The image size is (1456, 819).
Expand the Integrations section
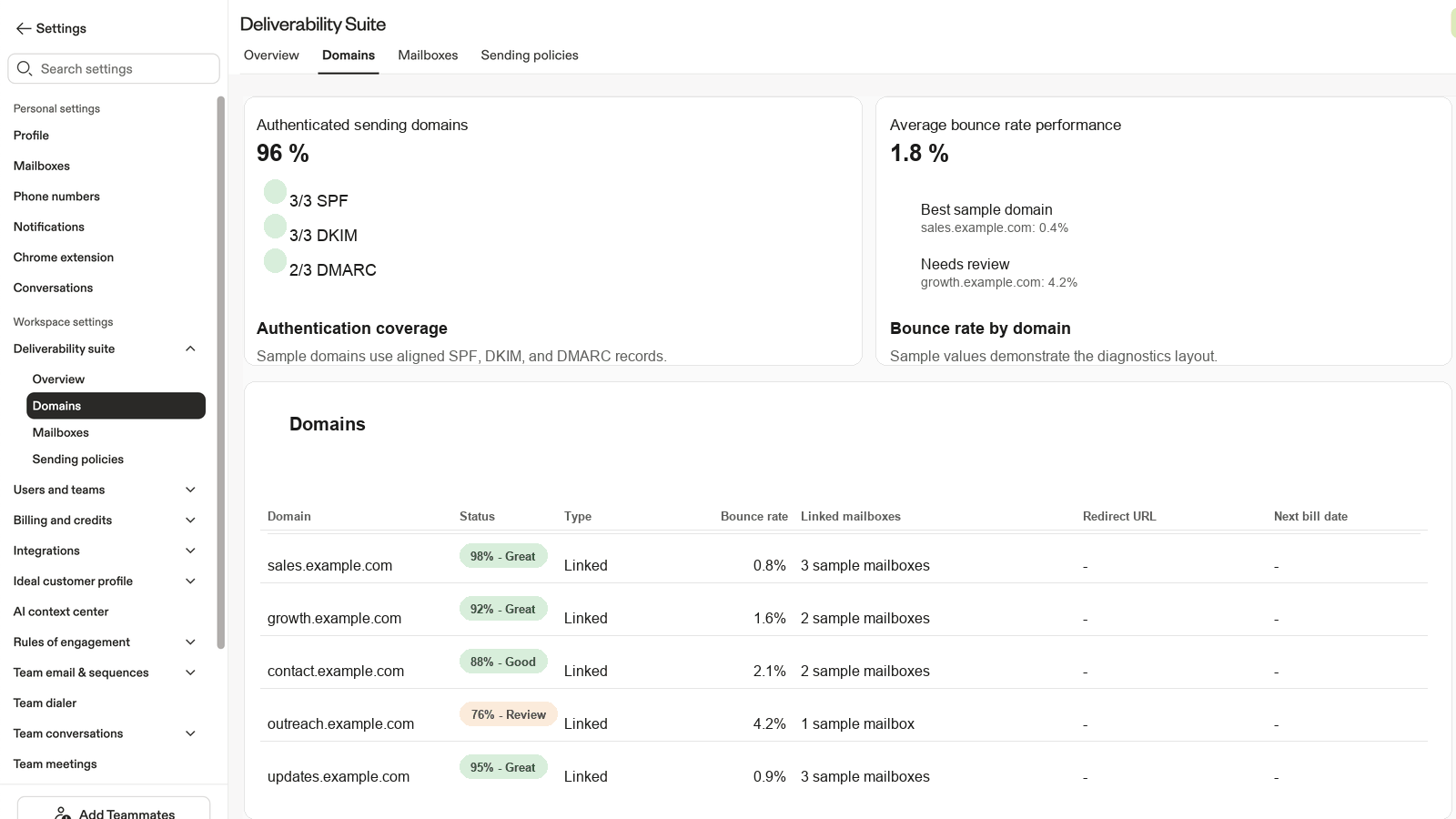point(190,551)
